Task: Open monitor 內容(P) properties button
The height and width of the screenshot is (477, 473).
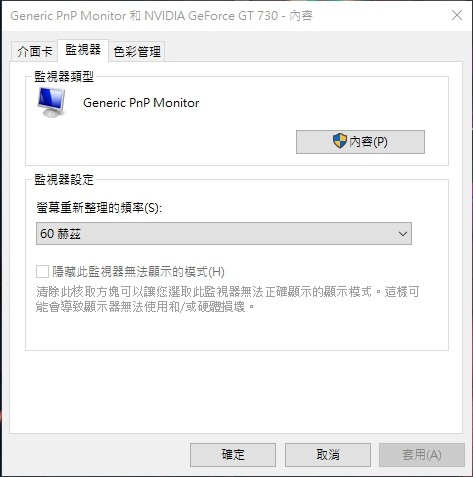Action: tap(360, 142)
